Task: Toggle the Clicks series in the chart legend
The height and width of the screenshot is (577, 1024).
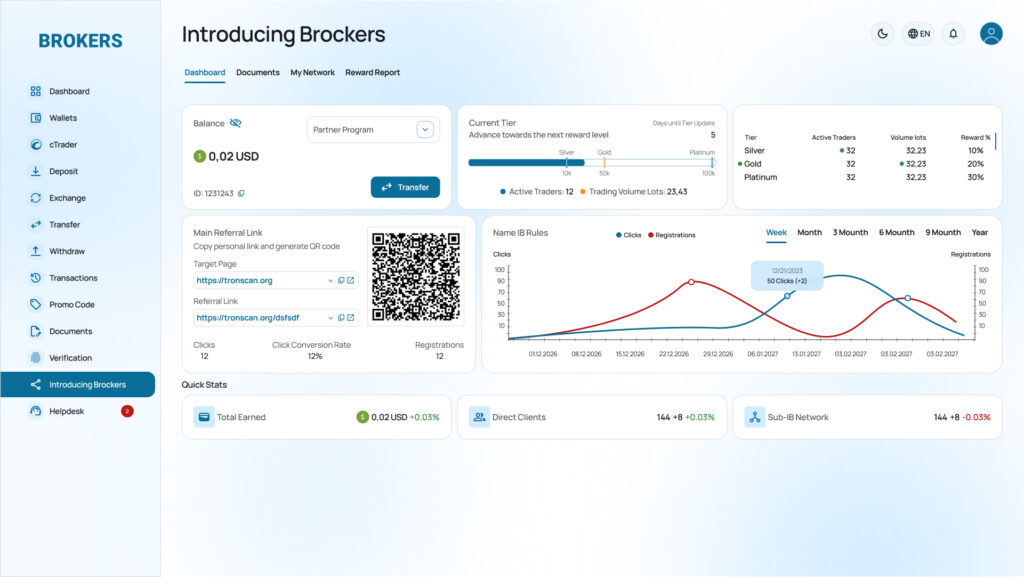Action: point(628,234)
